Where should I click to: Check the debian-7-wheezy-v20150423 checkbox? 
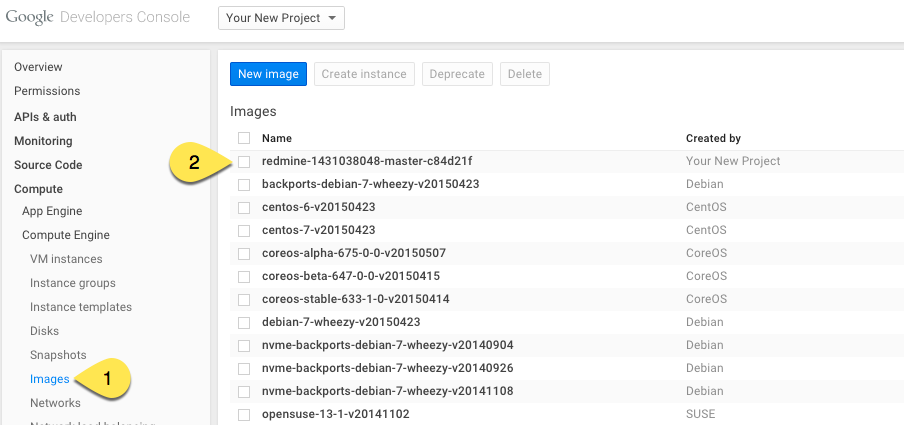point(244,322)
